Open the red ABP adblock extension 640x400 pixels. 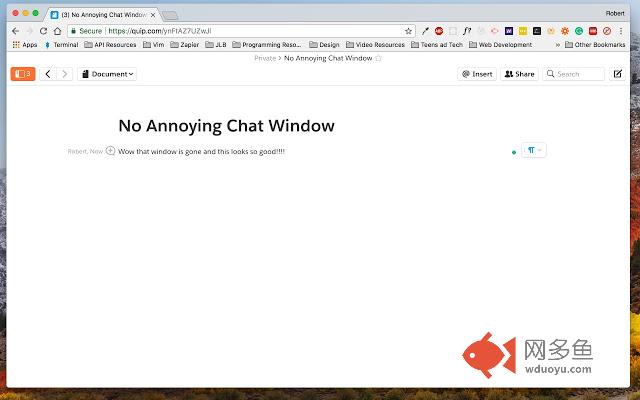[x=439, y=31]
